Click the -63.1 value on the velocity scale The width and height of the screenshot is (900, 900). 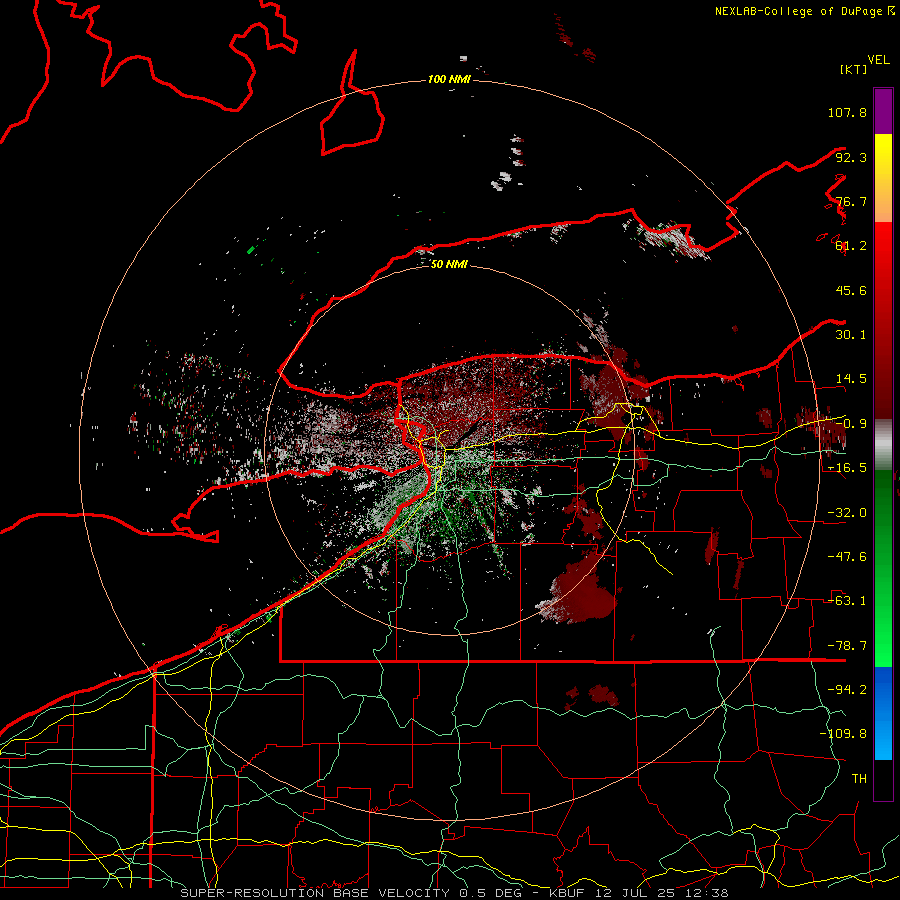pos(847,601)
